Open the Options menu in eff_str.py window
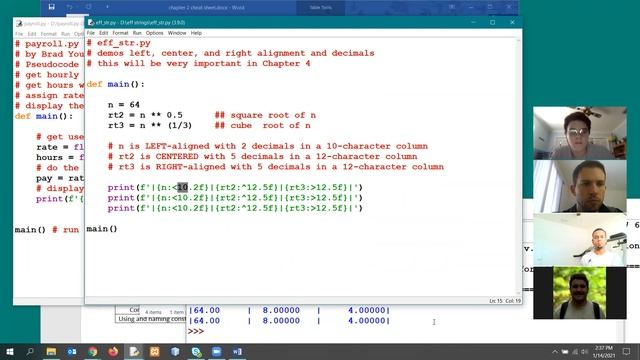 (x=154, y=33)
